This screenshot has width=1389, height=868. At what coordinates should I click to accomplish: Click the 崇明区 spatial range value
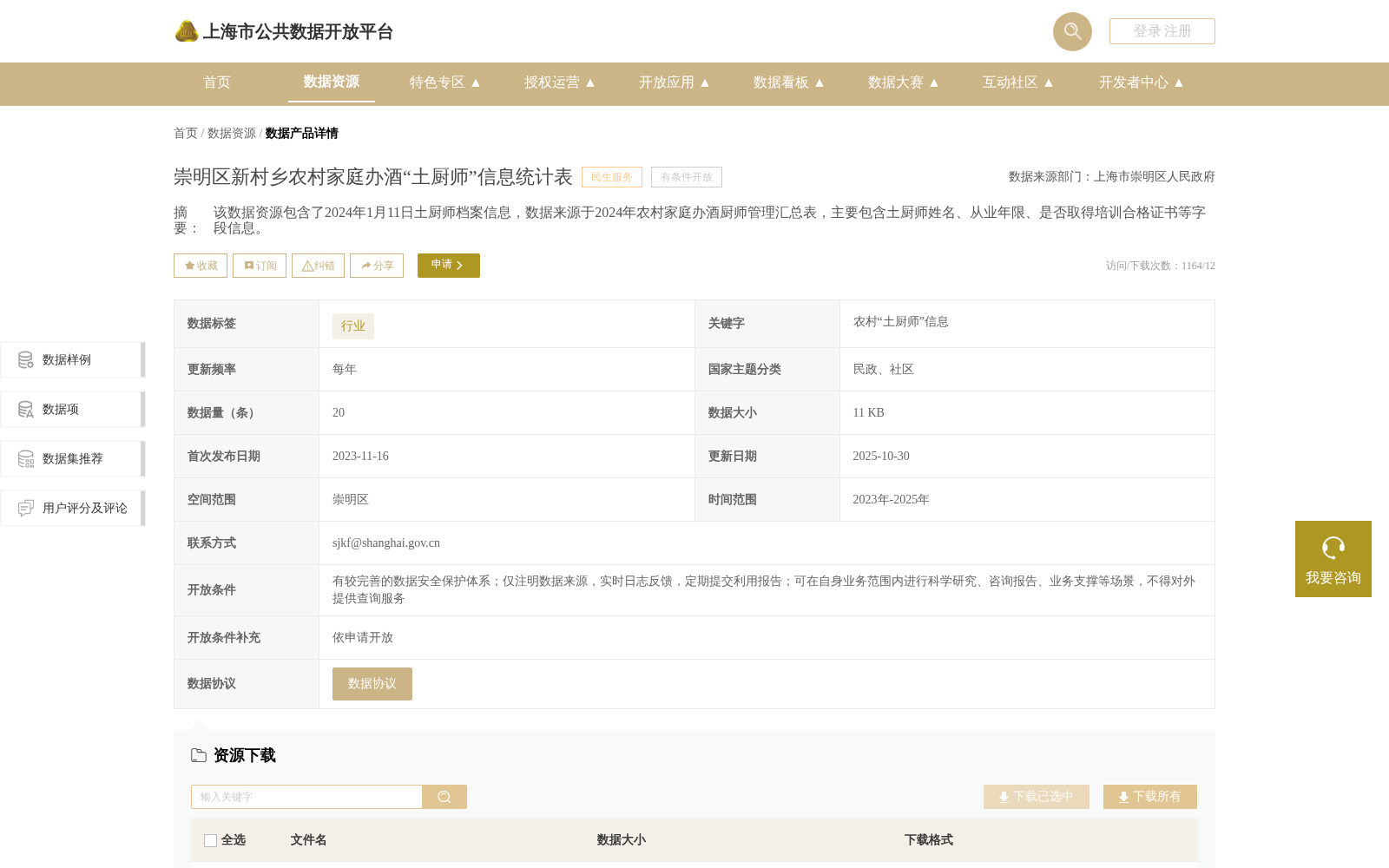351,500
